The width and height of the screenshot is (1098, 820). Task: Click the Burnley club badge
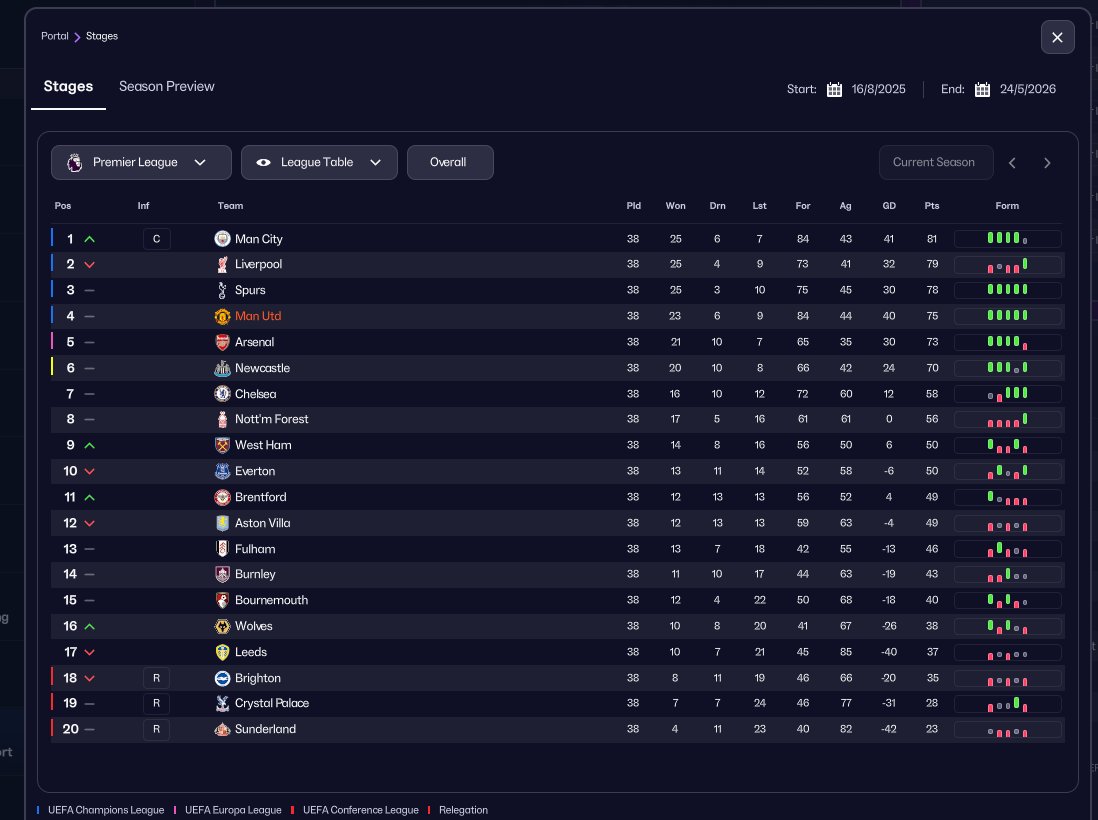pos(222,574)
